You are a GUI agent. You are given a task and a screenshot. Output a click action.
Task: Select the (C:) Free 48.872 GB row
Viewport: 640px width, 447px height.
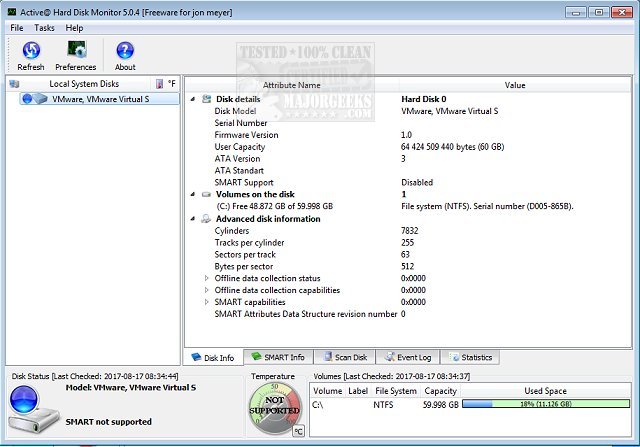tap(408, 206)
